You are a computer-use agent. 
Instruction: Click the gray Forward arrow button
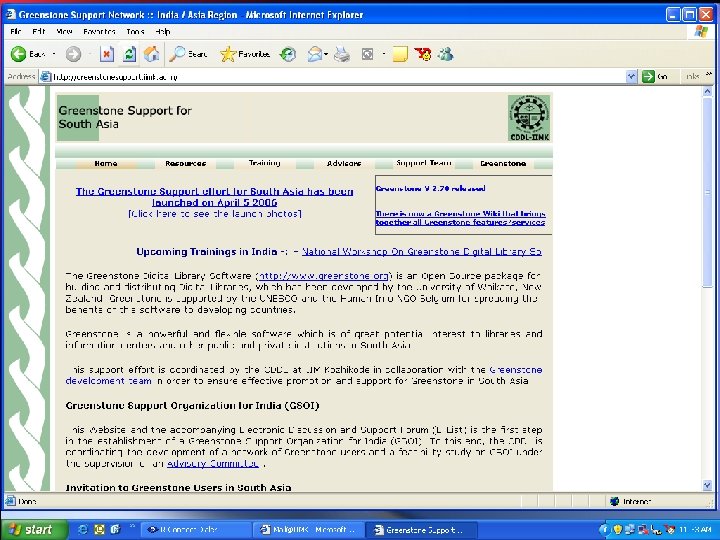click(x=73, y=54)
